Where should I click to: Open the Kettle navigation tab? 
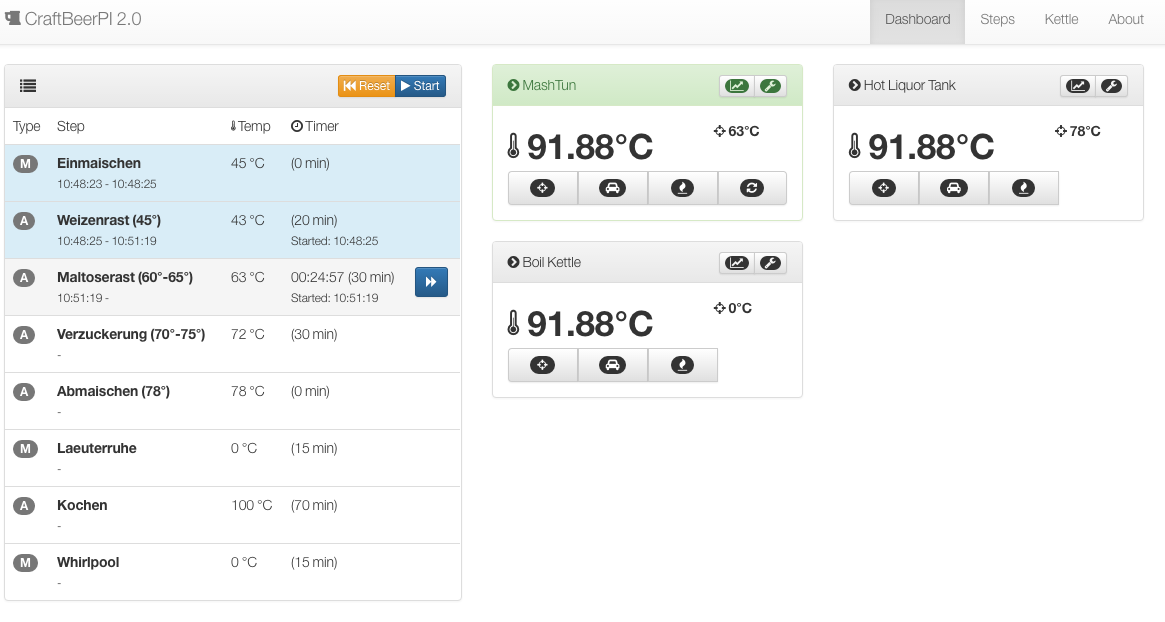pos(1061,20)
